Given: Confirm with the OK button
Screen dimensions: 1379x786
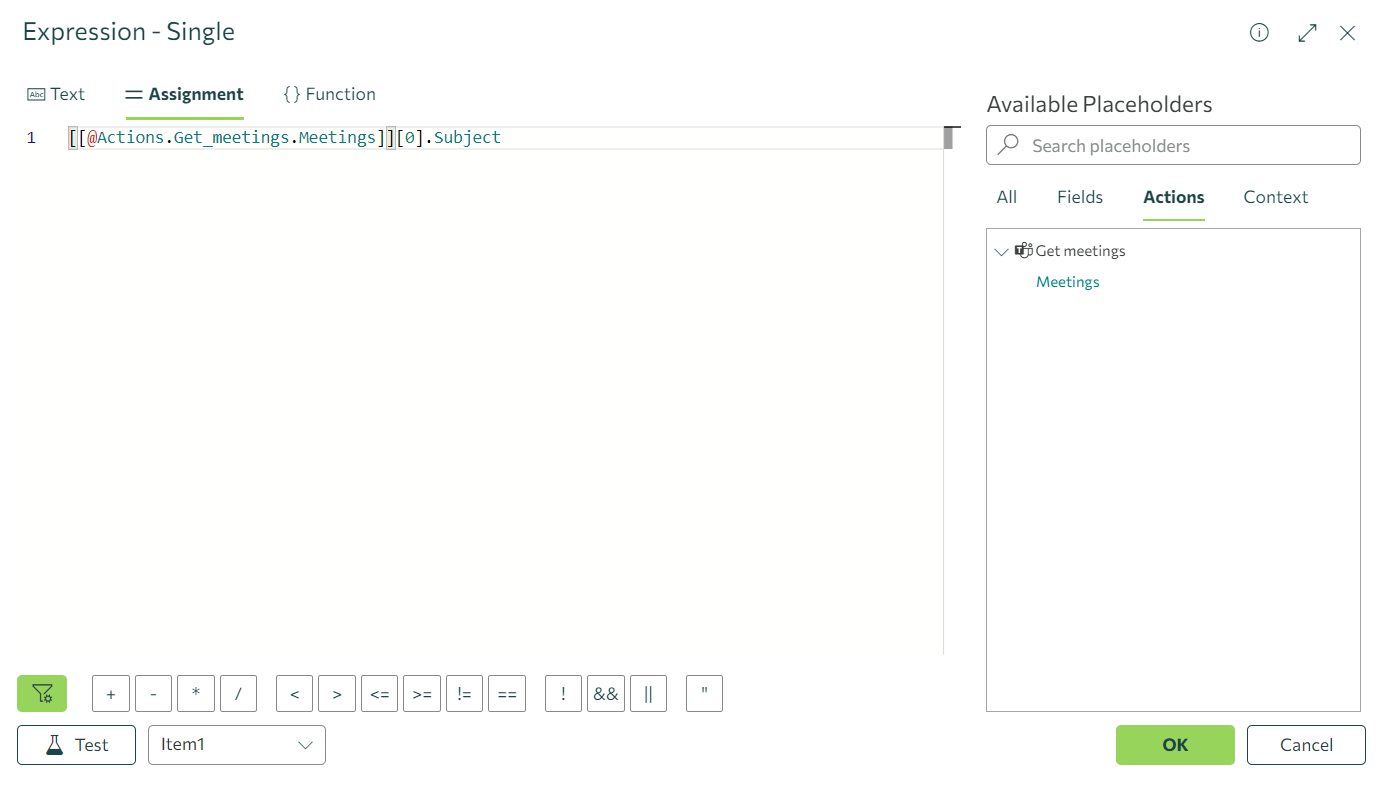Looking at the screenshot, I should click(1175, 745).
